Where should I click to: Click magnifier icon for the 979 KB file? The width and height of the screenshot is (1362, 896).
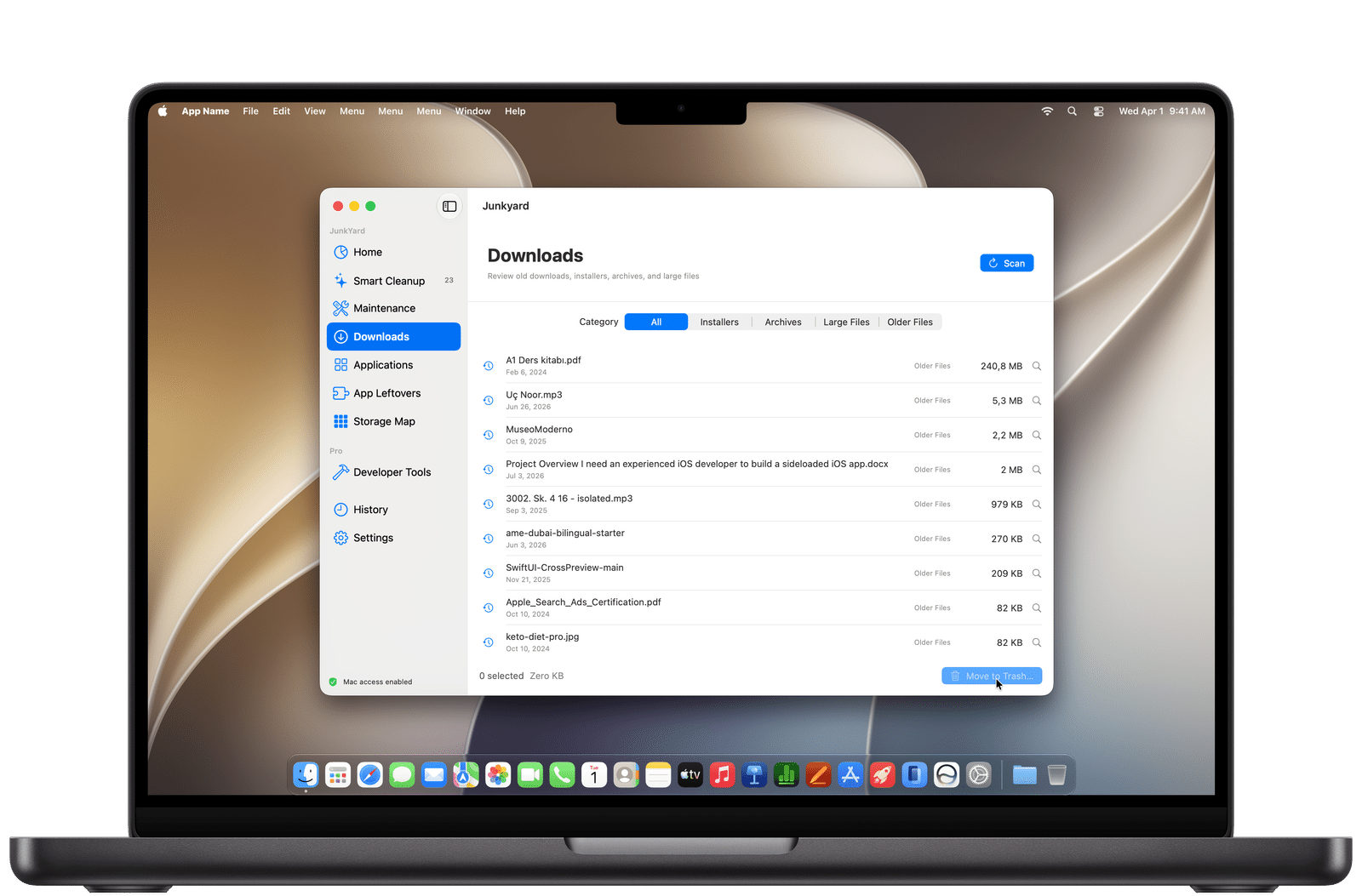1037,504
